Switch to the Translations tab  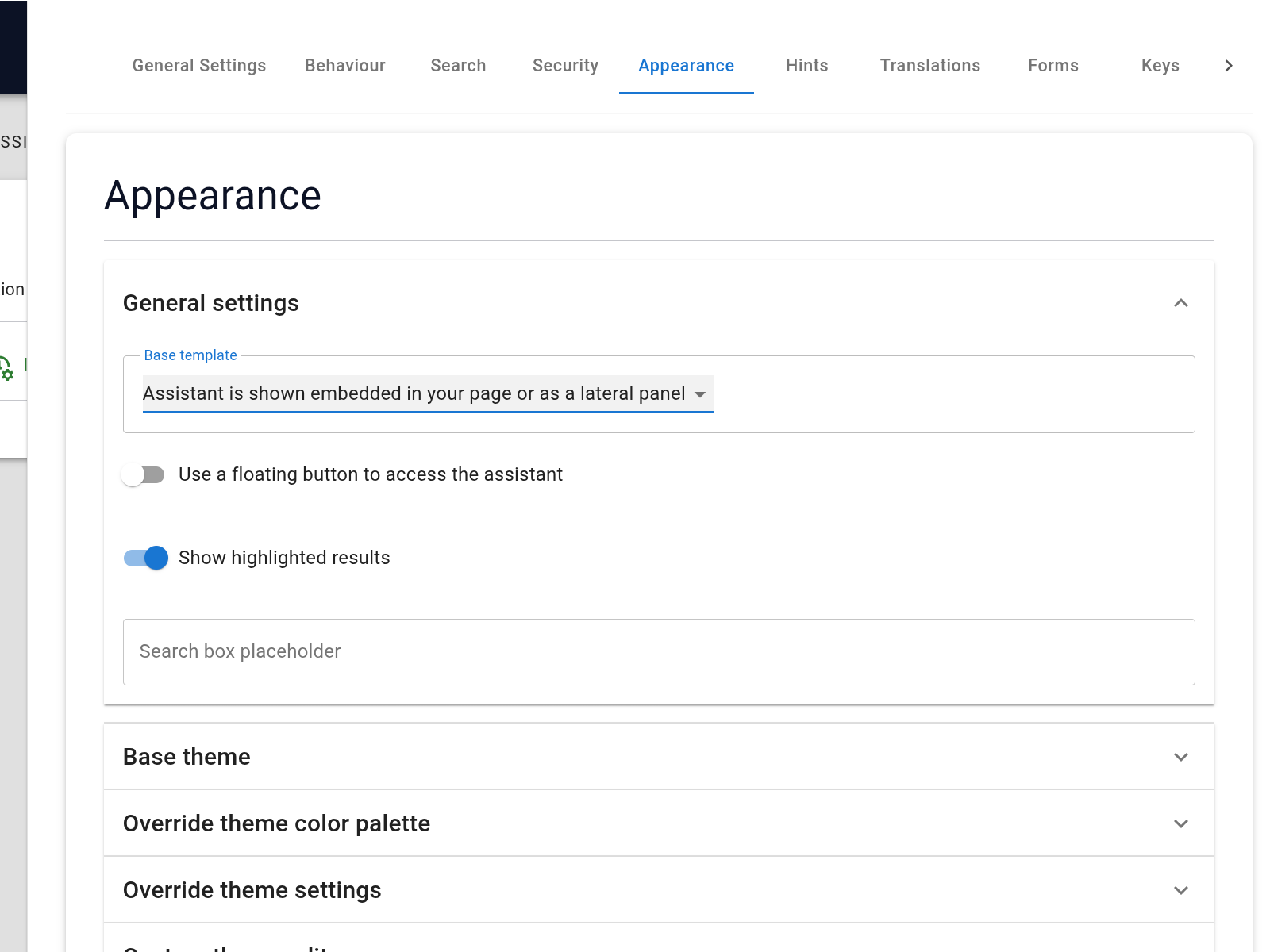(x=930, y=66)
